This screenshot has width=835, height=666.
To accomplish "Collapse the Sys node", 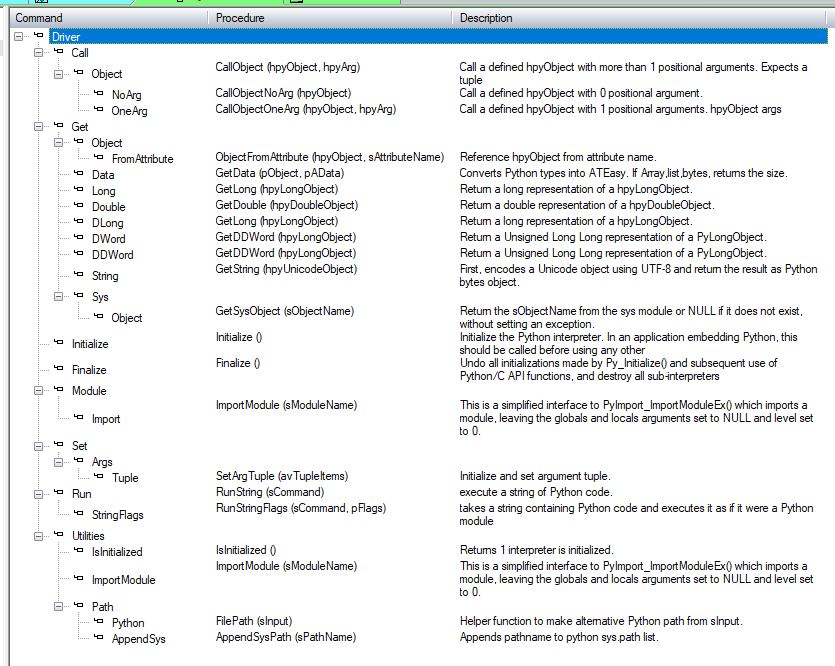I will pos(58,296).
